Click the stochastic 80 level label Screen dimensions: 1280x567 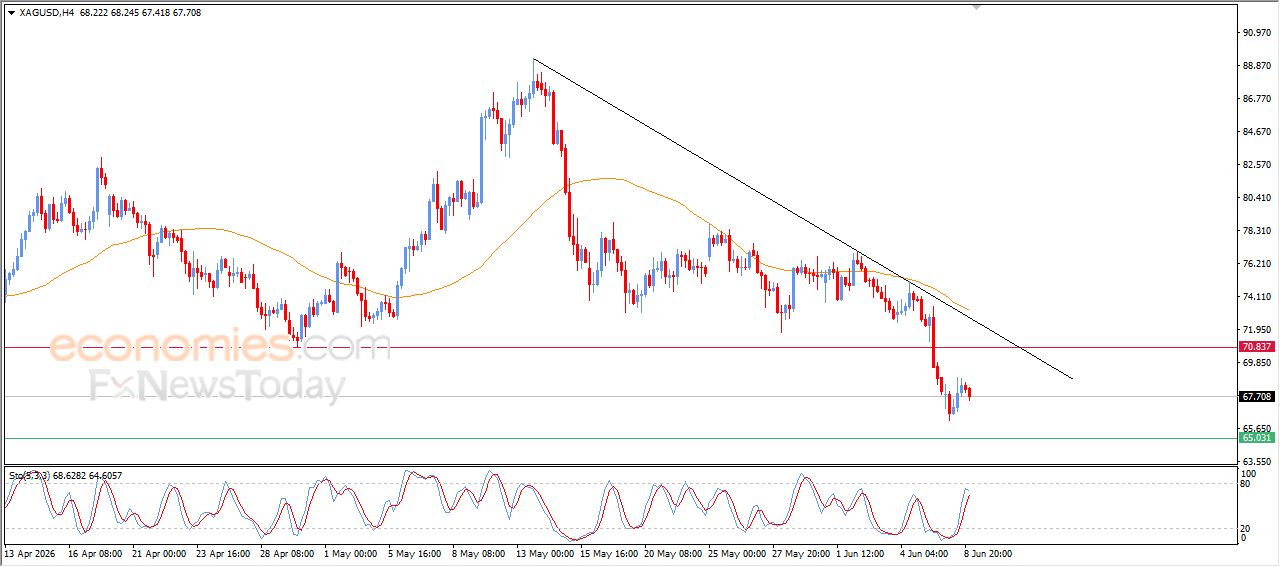point(1246,484)
